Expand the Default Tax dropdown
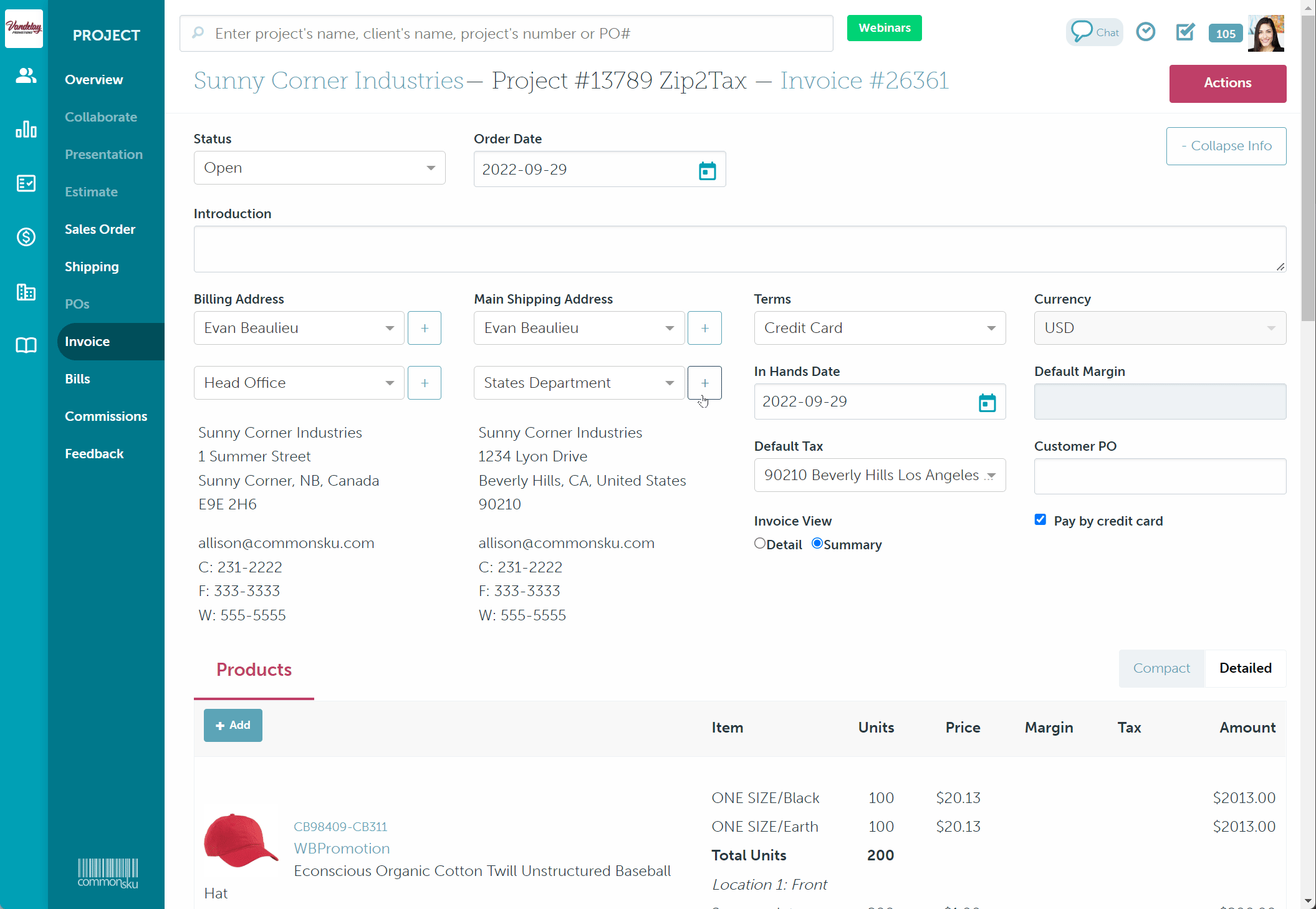 tap(879, 476)
